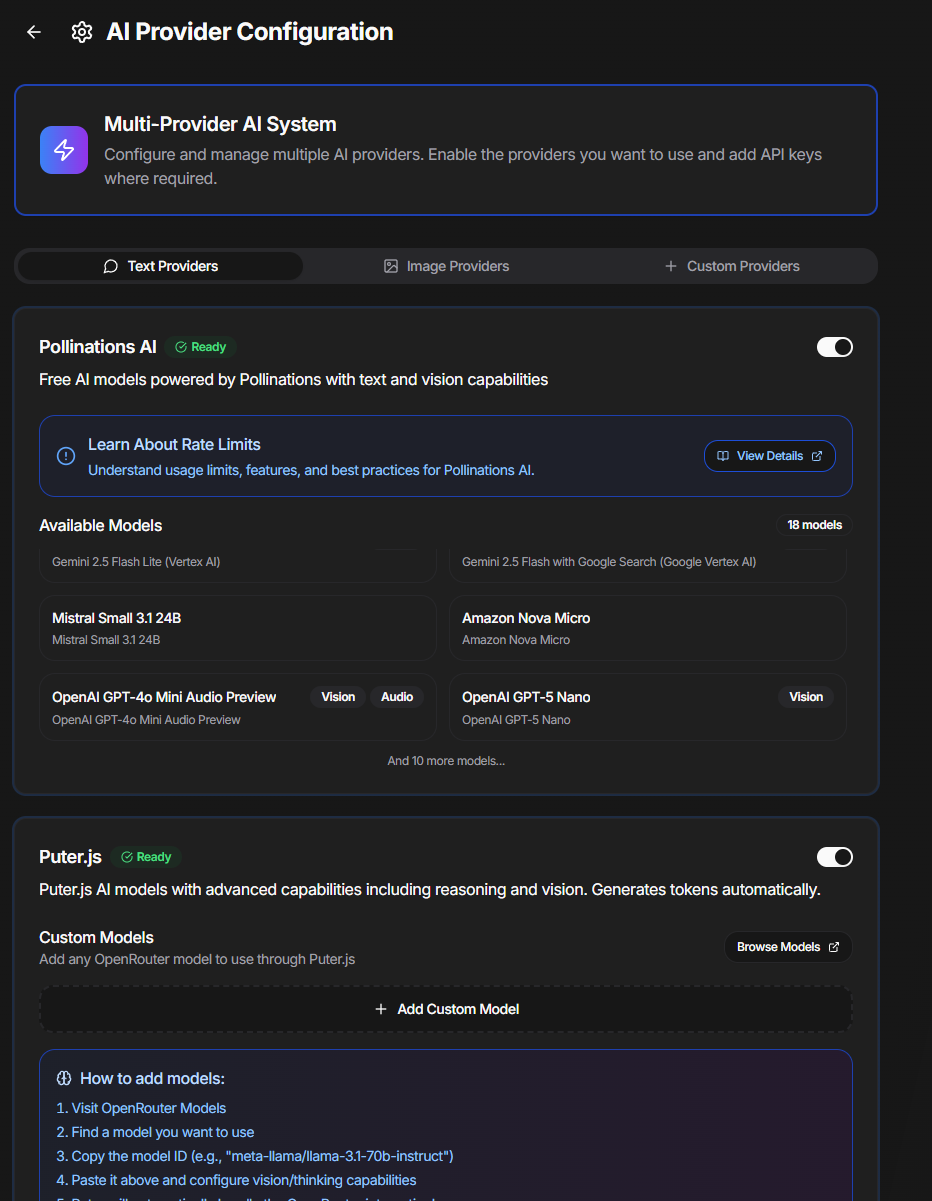Click the info icon beside Rate Limits
932x1201 pixels.
(x=66, y=456)
